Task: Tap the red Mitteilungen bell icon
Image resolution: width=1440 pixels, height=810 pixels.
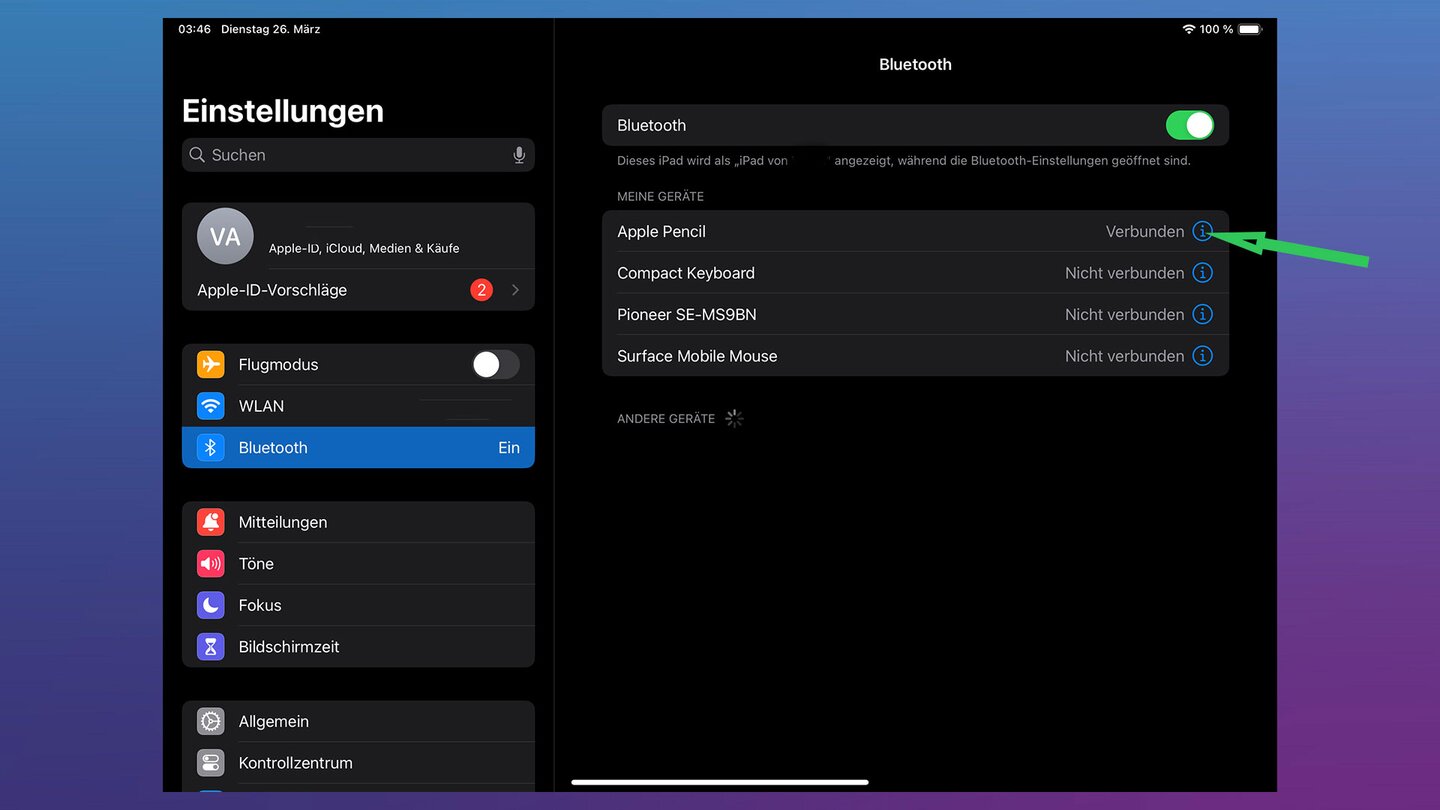Action: pyautogui.click(x=211, y=522)
